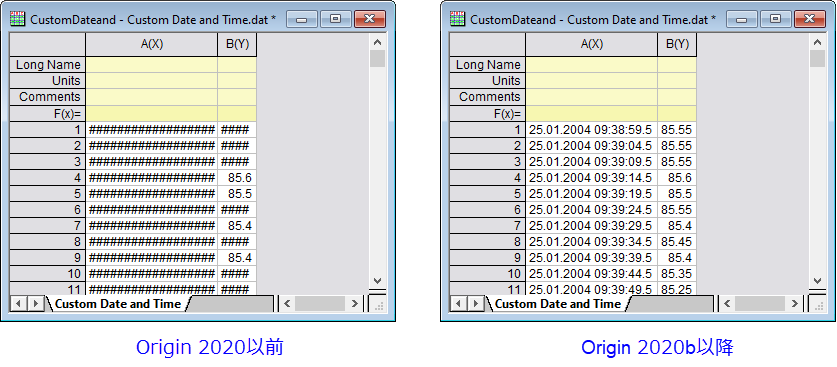Click next sheet tab arrow in right window
837x367 pixels.
tap(475, 304)
